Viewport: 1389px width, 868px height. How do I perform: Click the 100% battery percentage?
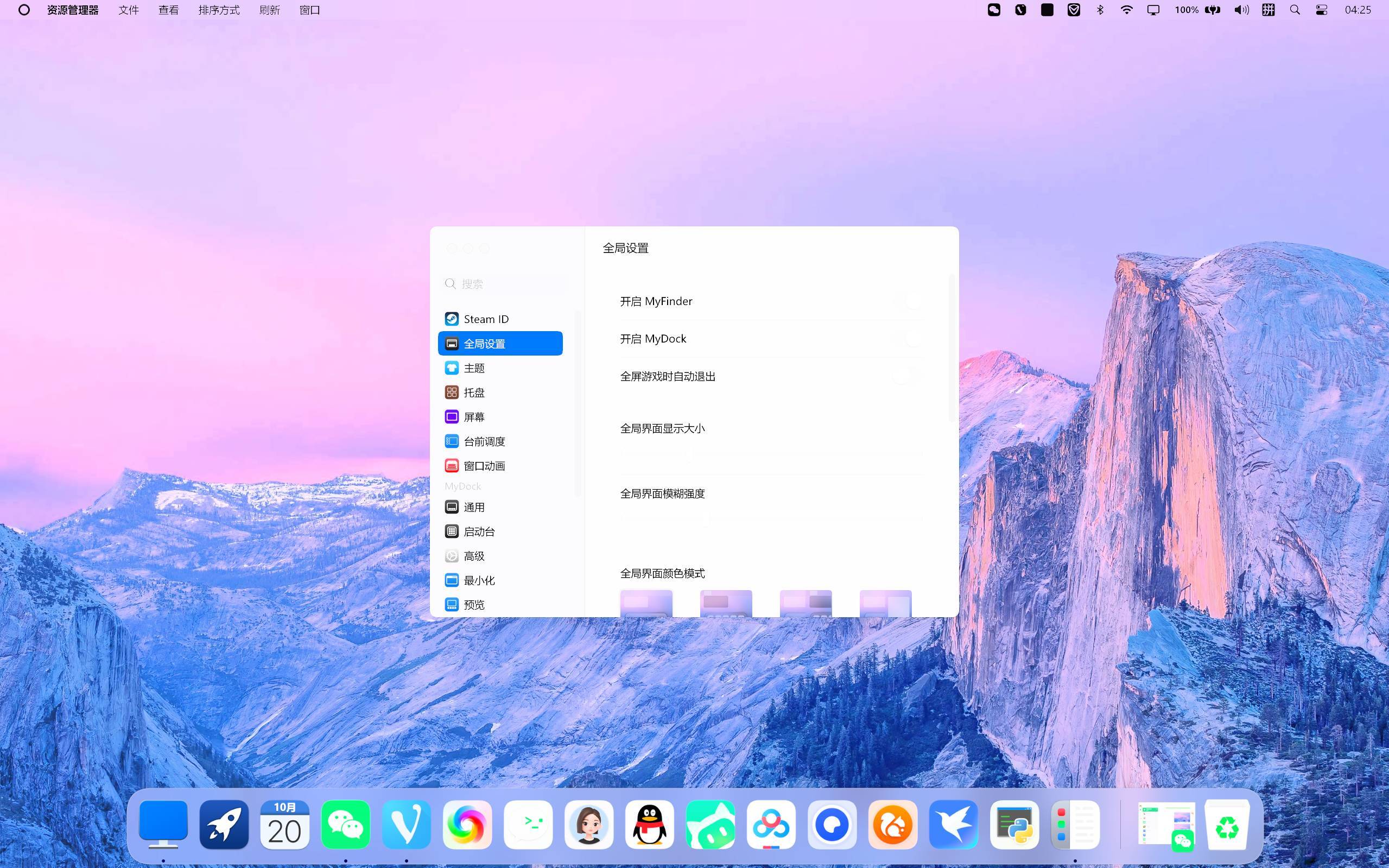point(1187,10)
